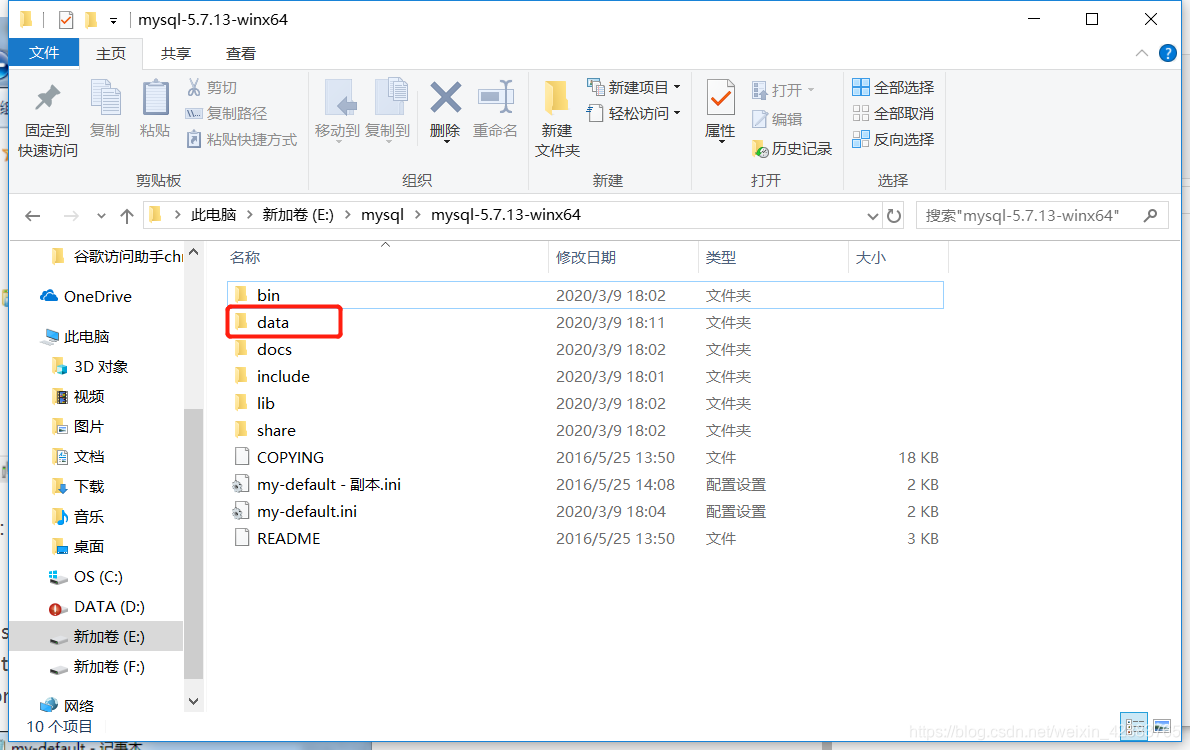
Task: Select the my-default.ini file
Action: coord(584,512)
